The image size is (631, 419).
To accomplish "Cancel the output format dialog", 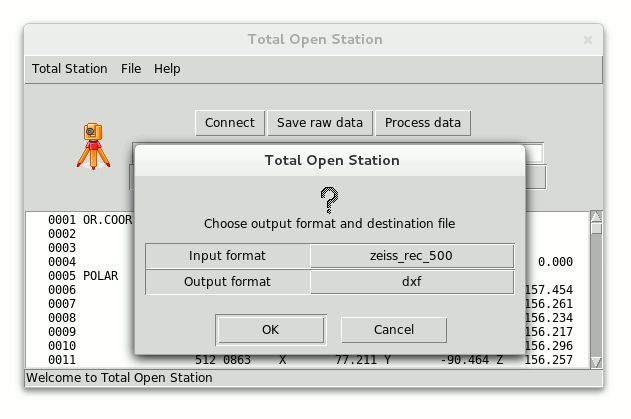I will 394,330.
